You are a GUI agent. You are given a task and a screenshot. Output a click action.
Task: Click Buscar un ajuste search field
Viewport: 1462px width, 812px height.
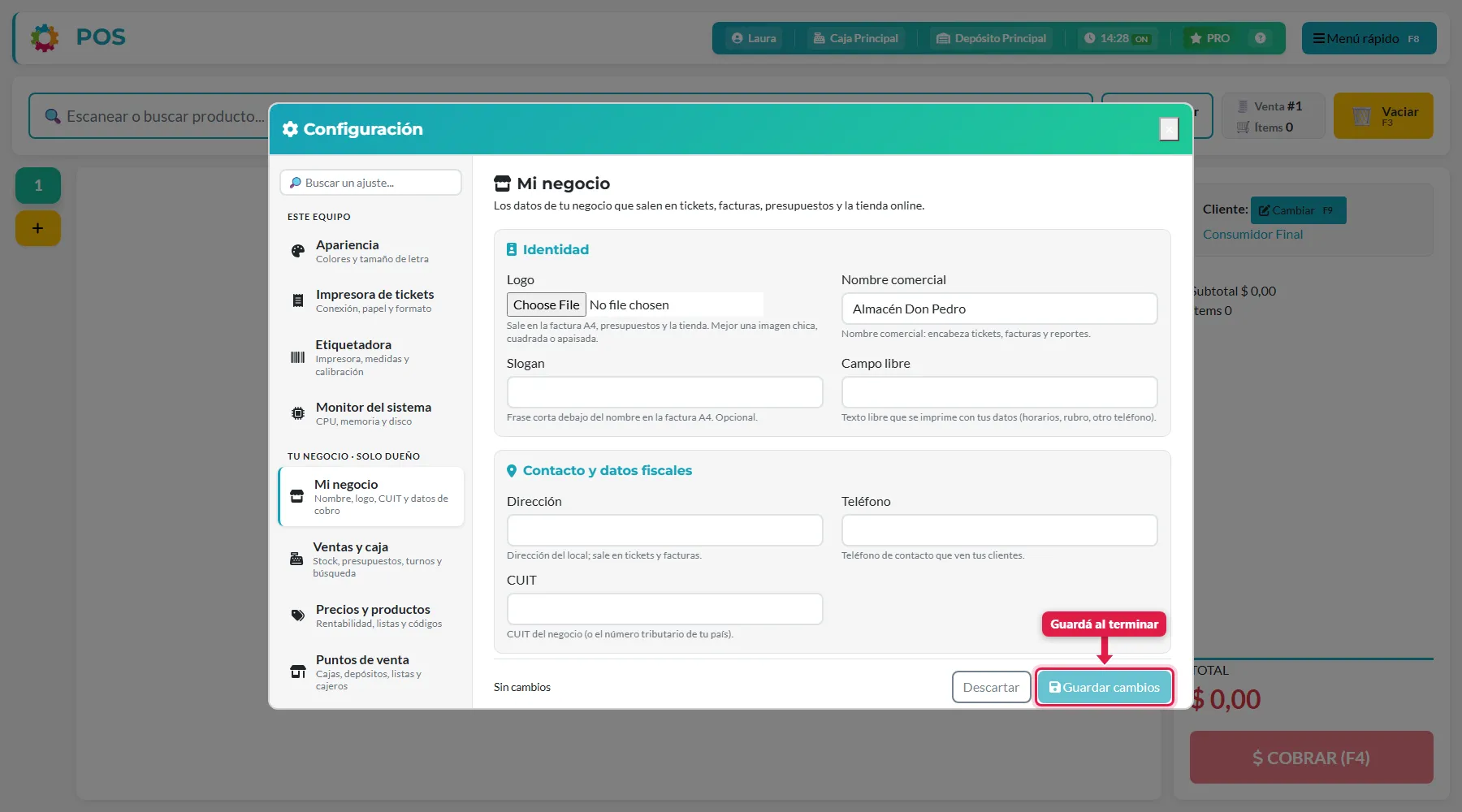tap(371, 183)
